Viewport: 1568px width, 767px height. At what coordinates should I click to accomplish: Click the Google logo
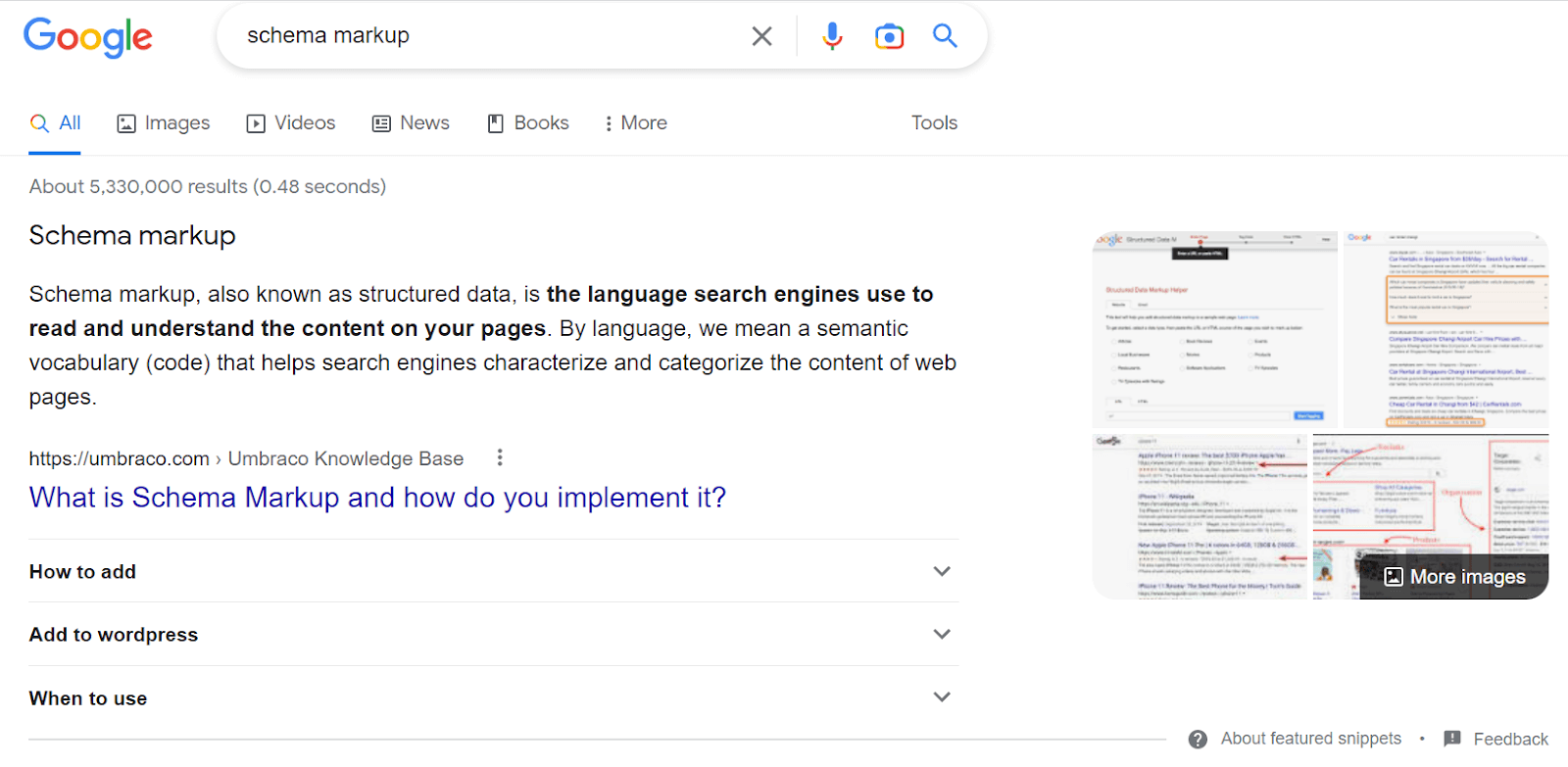(x=87, y=37)
